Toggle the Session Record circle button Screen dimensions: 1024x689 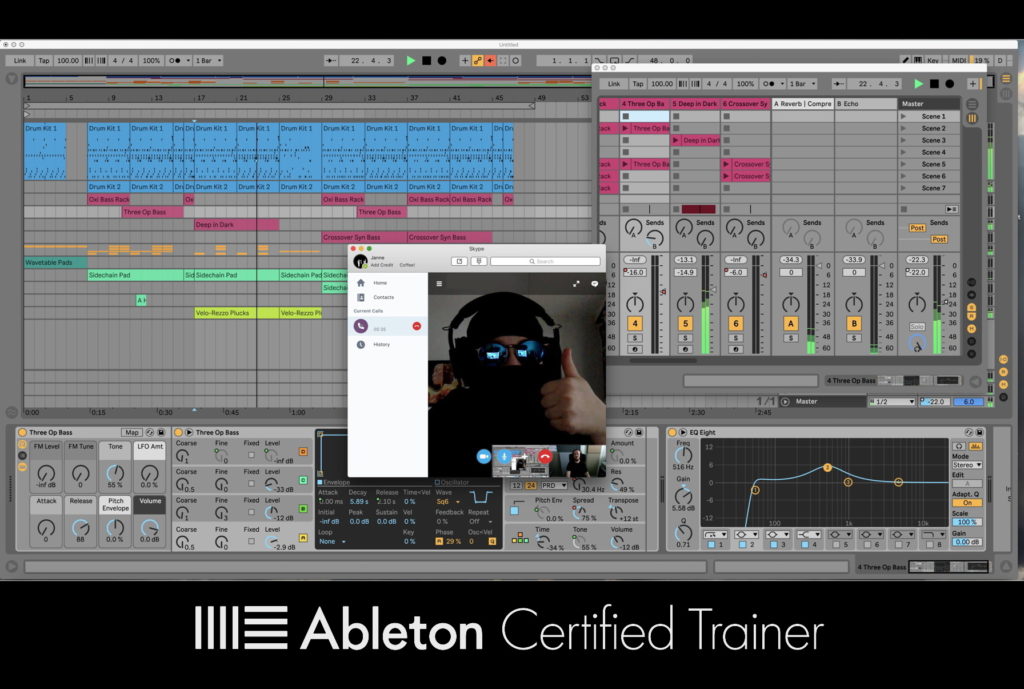tap(516, 61)
